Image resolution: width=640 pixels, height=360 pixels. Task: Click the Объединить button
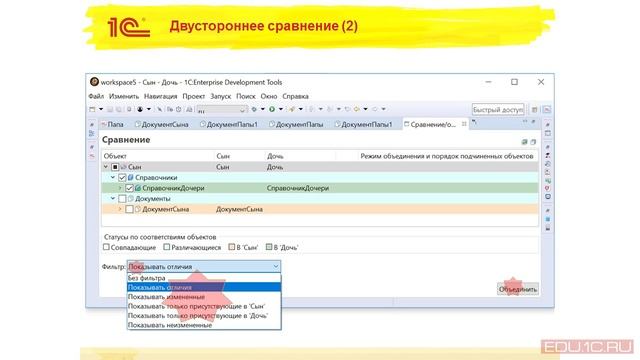[518, 289]
